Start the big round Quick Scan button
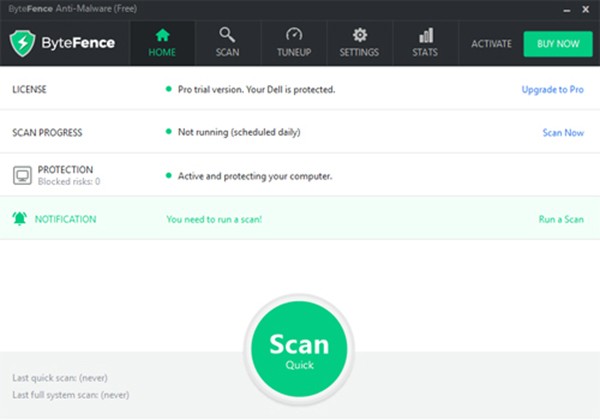 coord(299,350)
